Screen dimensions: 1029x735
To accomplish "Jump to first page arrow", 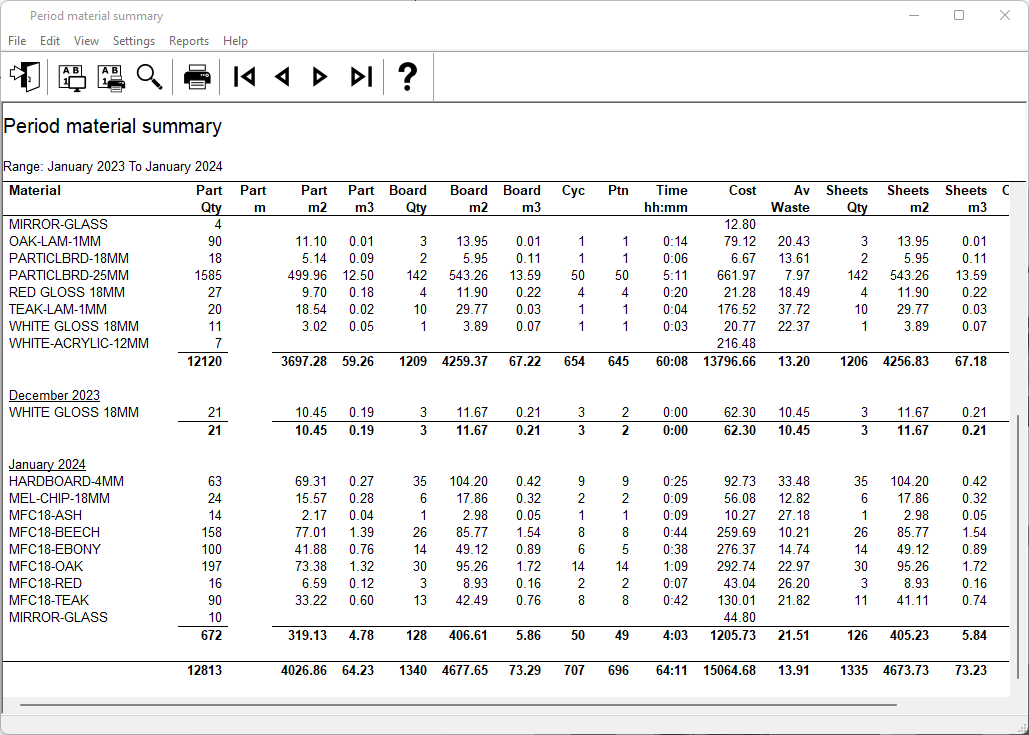I will tap(245, 77).
